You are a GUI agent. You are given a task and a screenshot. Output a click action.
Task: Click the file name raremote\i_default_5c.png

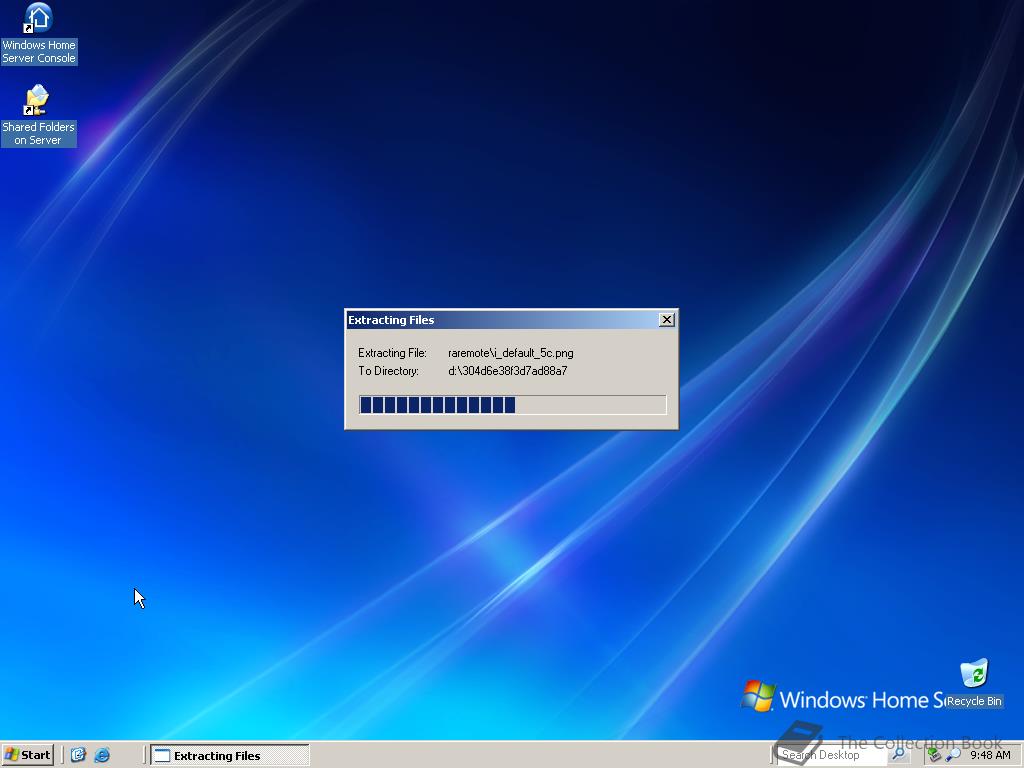[511, 353]
